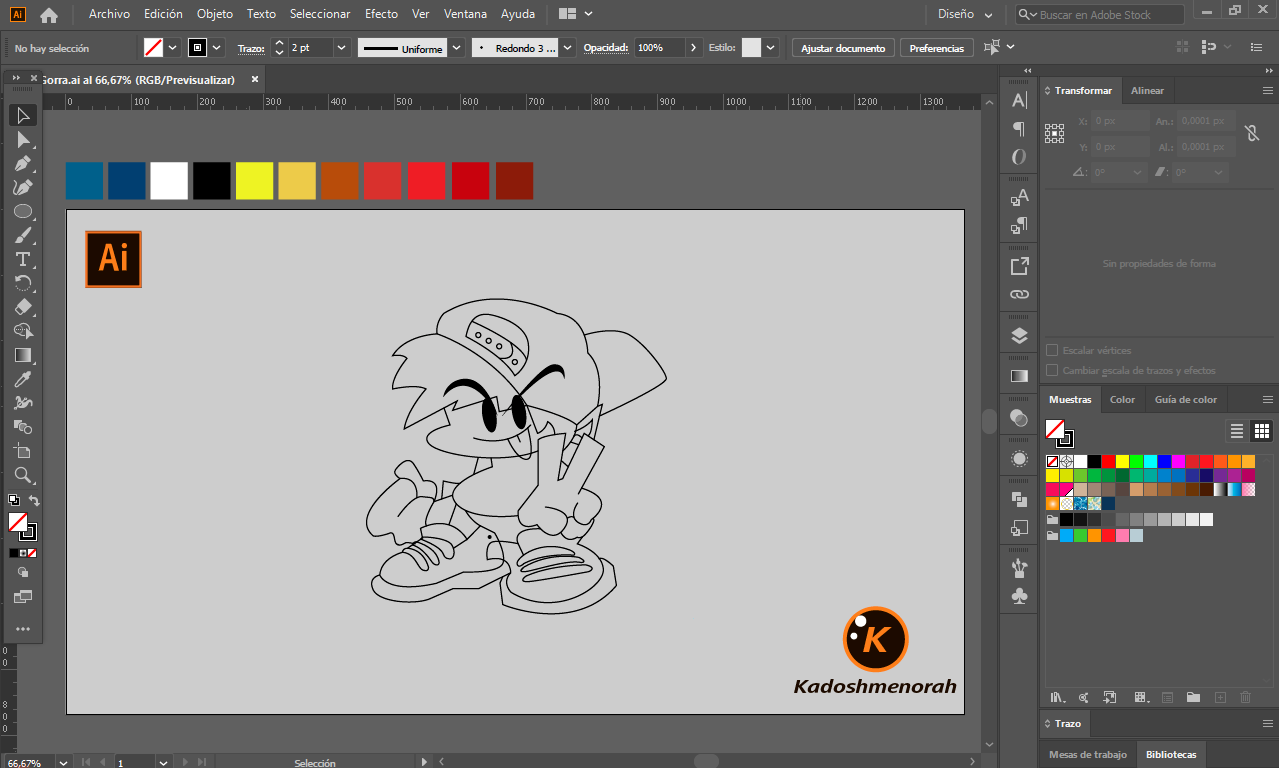Click Ajustar documento button
The width and height of the screenshot is (1279, 768).
point(843,48)
